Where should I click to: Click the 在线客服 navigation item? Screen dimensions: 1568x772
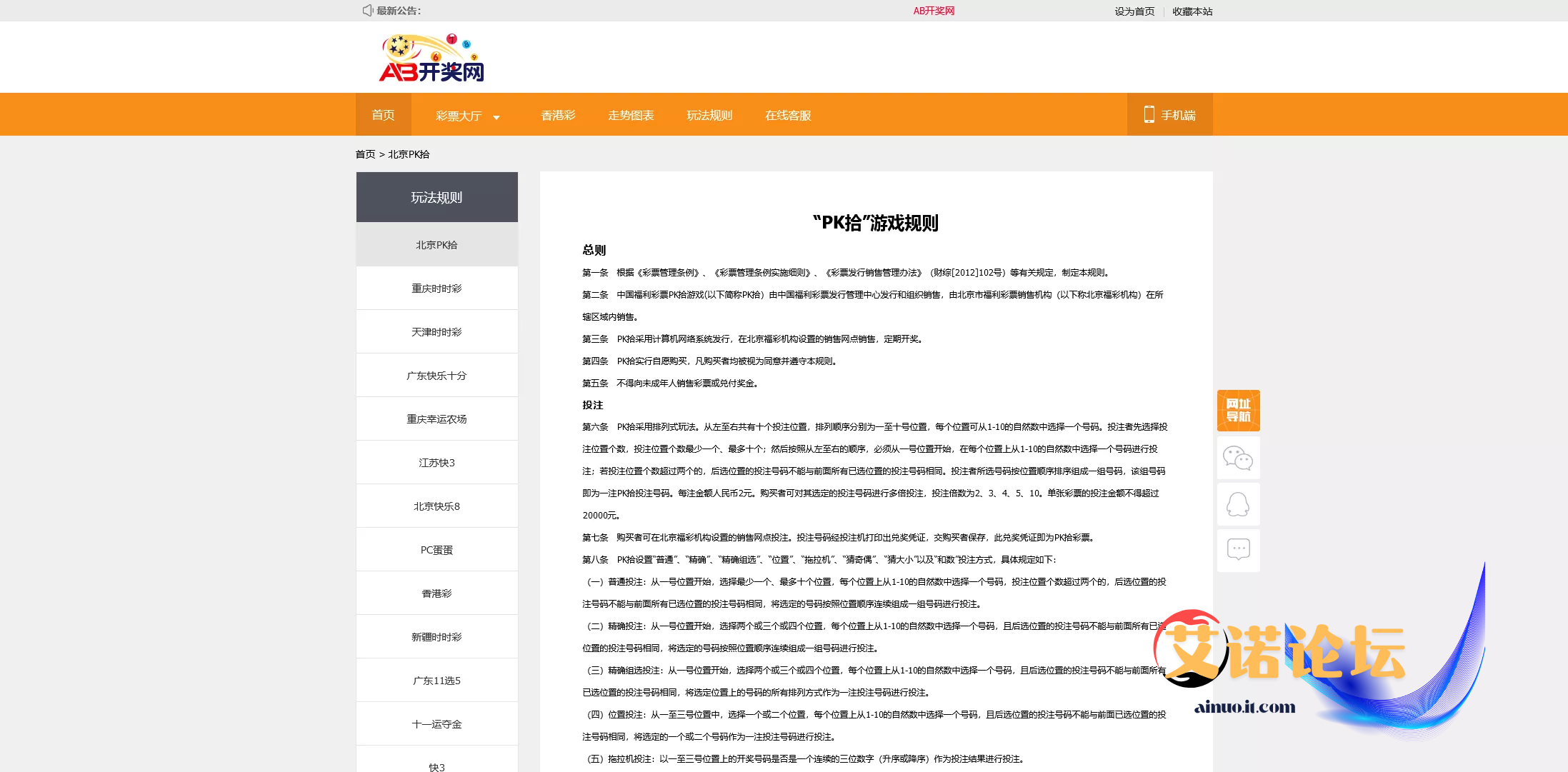pos(788,116)
